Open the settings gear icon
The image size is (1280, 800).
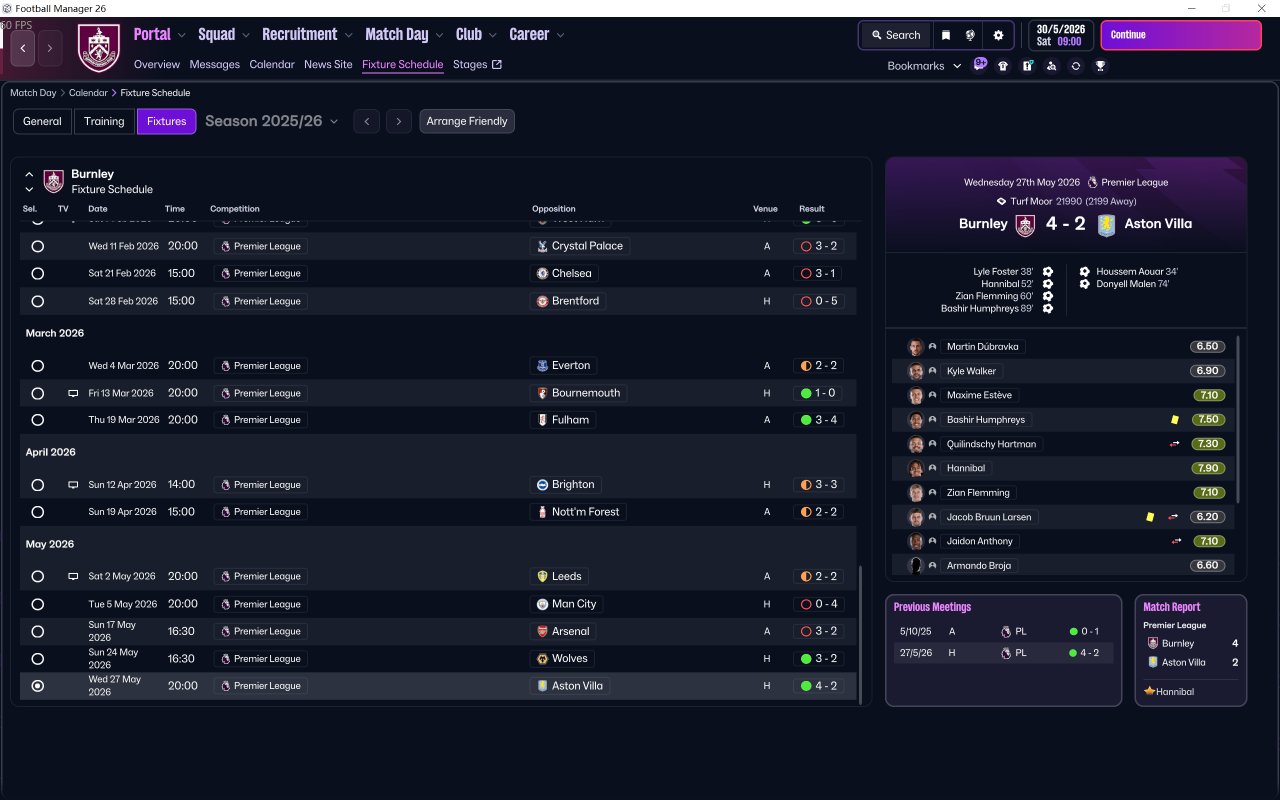[998, 35]
